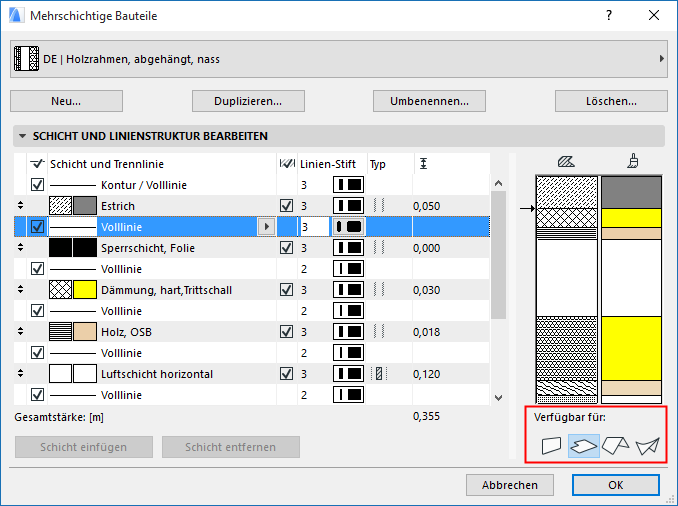This screenshot has height=506, width=678.
Task: Click the layer list scroll up arrow
Action: click(x=499, y=183)
